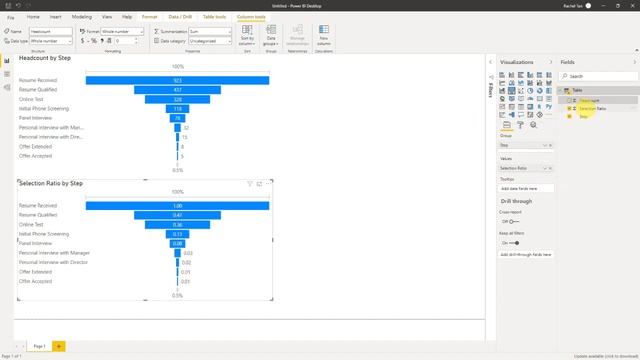640x360 pixels.
Task: Turn on the Cross-report toggle
Action: [513, 222]
